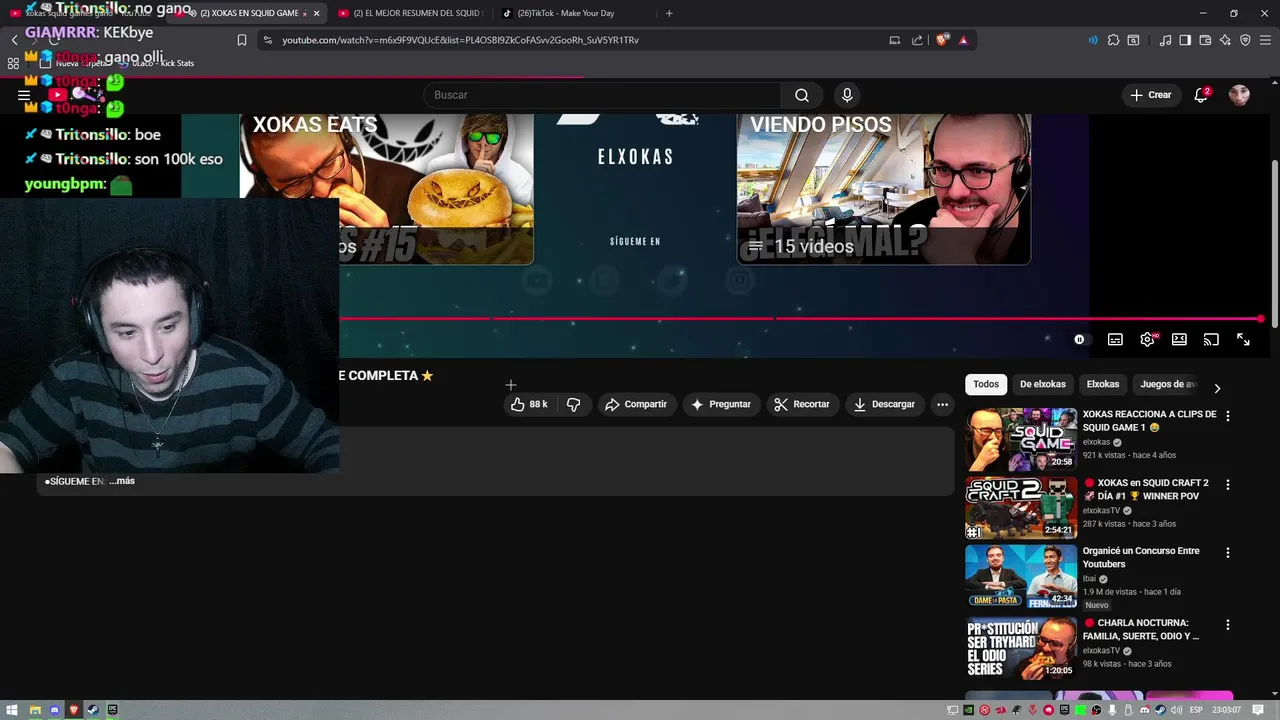1280x720 pixels.
Task: Cast the video to a TV
Action: point(1211,340)
